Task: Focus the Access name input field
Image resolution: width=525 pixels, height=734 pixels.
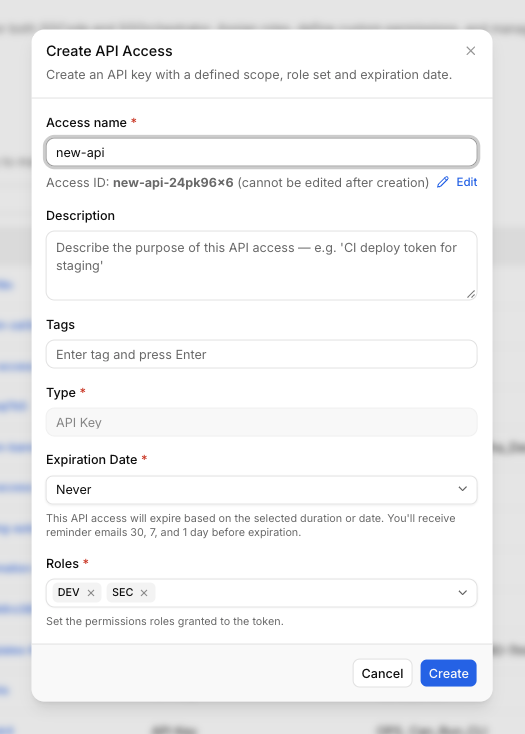Action: (262, 152)
